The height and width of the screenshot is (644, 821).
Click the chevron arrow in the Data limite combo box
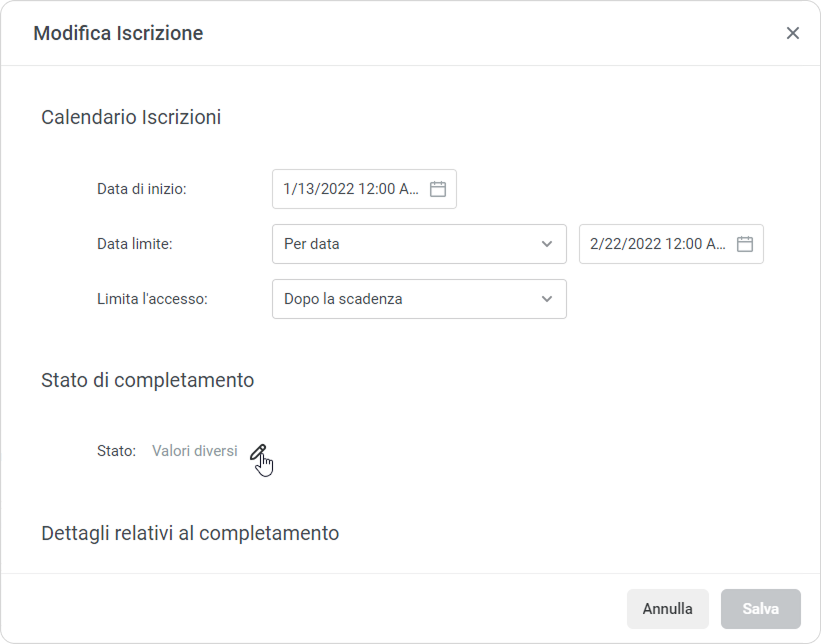click(546, 244)
